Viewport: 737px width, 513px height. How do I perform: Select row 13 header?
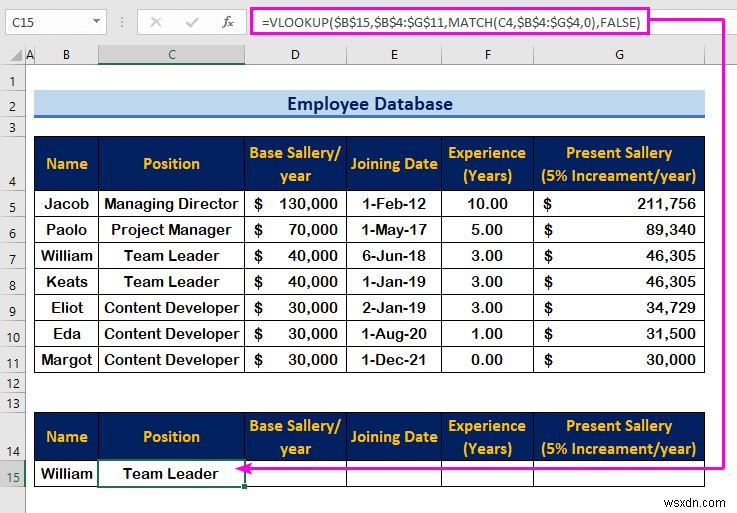click(13, 403)
